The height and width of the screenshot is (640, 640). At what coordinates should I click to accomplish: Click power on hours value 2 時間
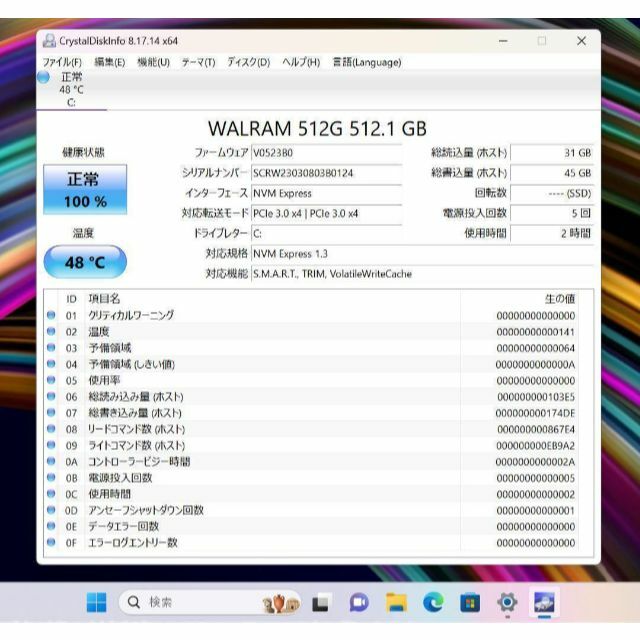pos(552,233)
